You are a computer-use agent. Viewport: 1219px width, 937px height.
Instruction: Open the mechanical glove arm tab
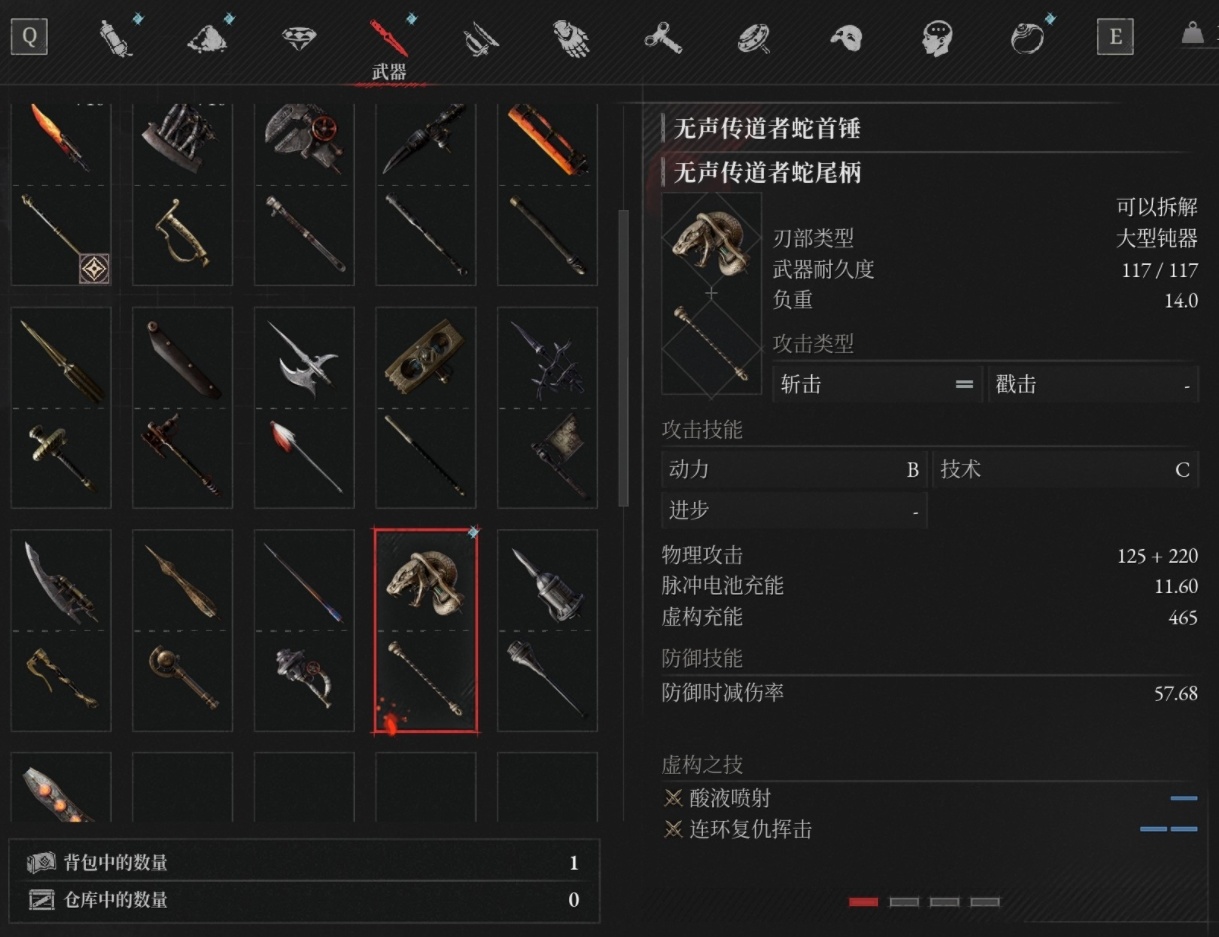pyautogui.click(x=570, y=39)
